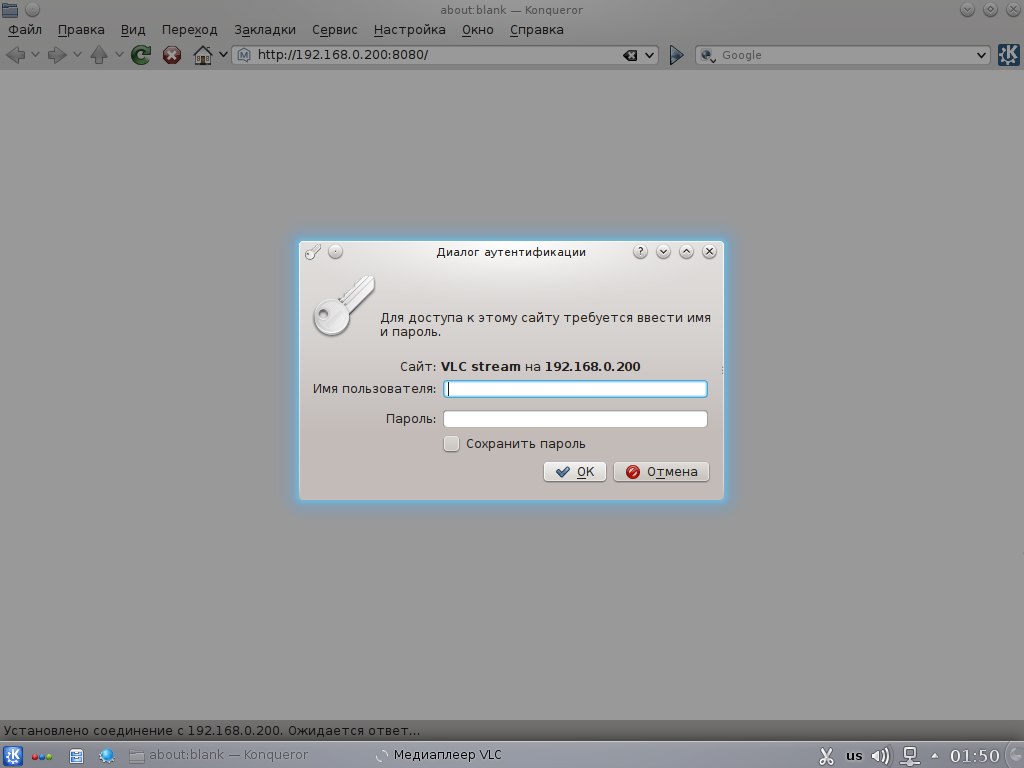The image size is (1024, 768).
Task: Click the Go arrow beside the address bar
Action: pyautogui.click(x=677, y=56)
